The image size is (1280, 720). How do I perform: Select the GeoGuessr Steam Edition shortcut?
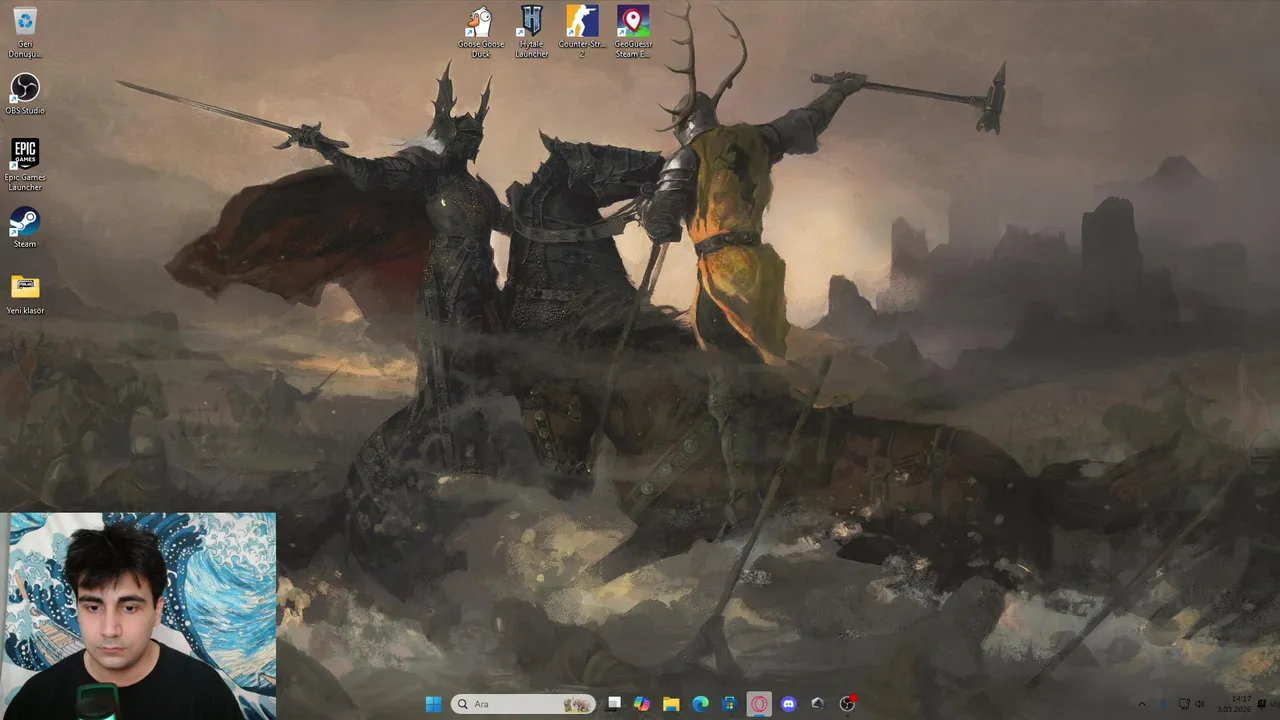[x=633, y=32]
